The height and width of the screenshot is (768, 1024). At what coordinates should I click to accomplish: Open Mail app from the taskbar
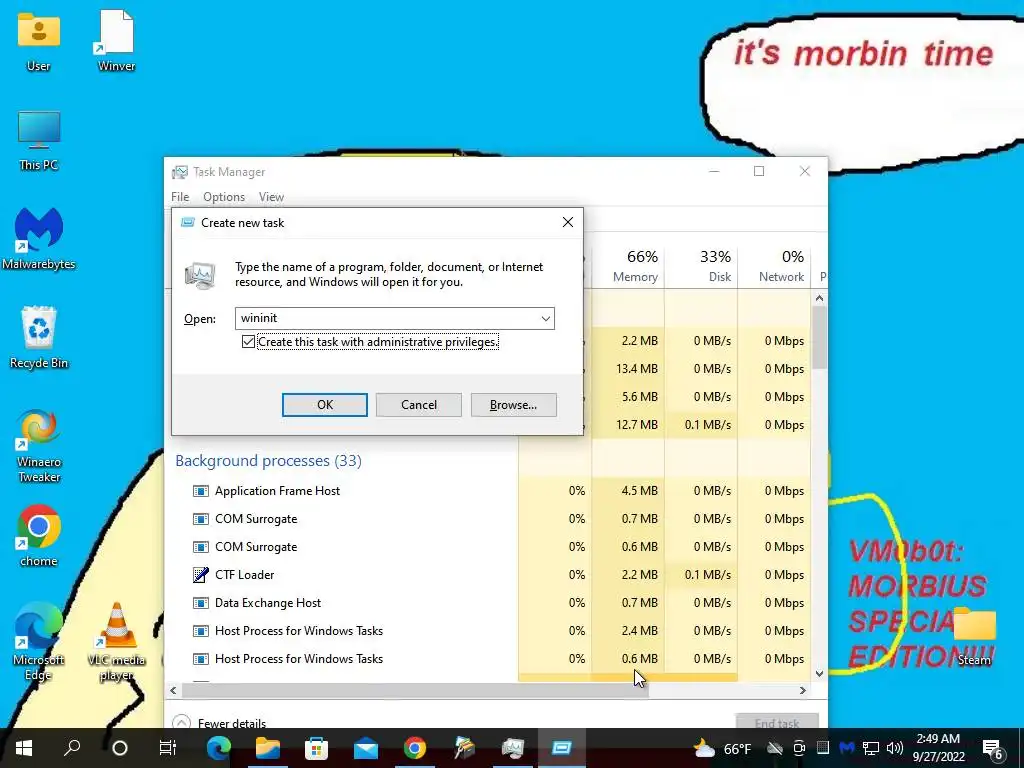click(366, 748)
